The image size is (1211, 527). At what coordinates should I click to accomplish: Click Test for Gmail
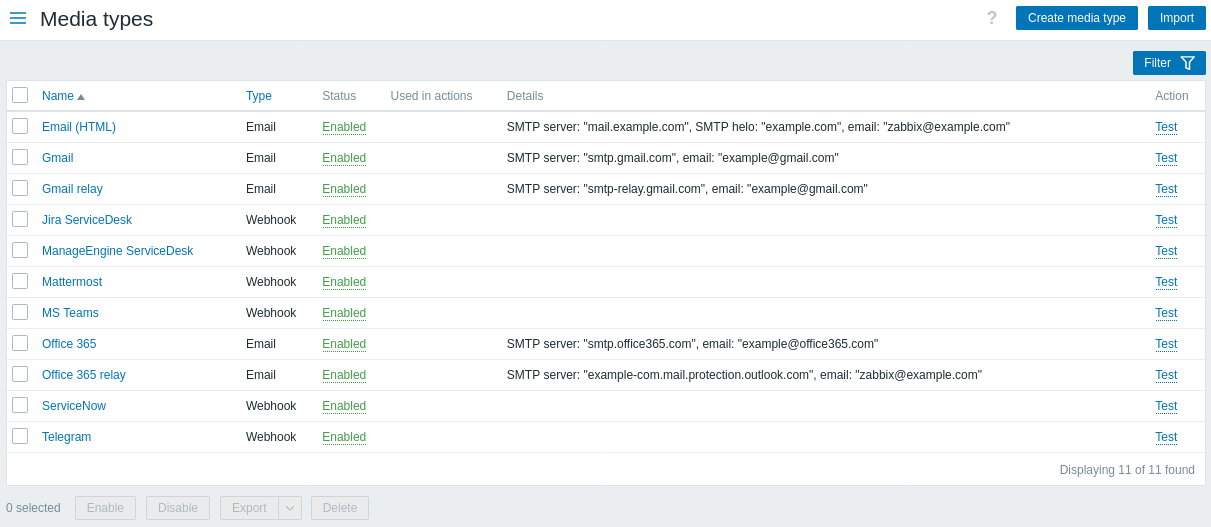point(1166,158)
